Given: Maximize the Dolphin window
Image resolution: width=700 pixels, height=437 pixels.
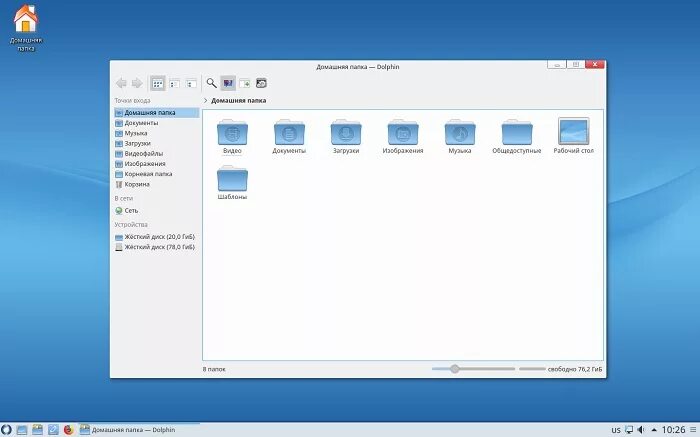Looking at the screenshot, I should (576, 64).
